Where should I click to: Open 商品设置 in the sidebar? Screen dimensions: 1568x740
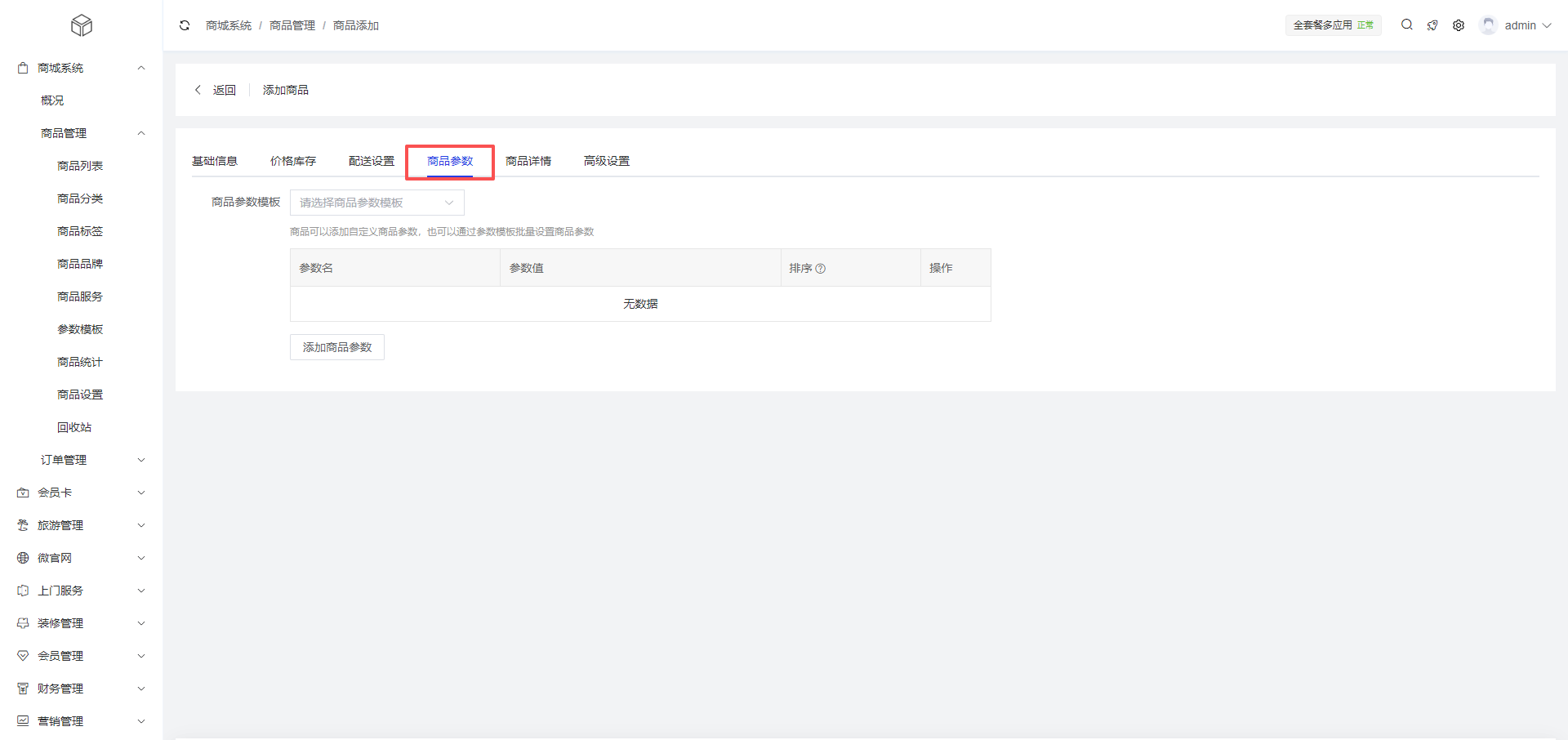80,395
